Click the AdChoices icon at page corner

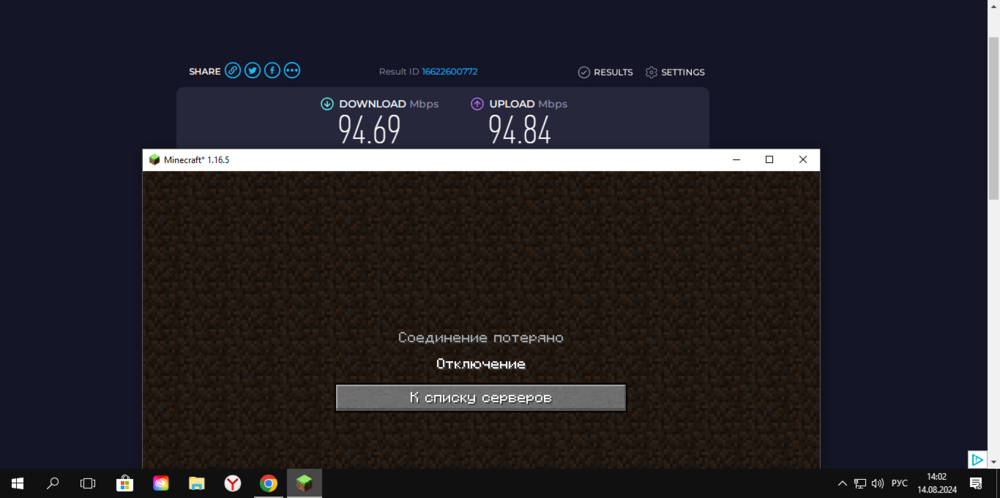(x=976, y=459)
